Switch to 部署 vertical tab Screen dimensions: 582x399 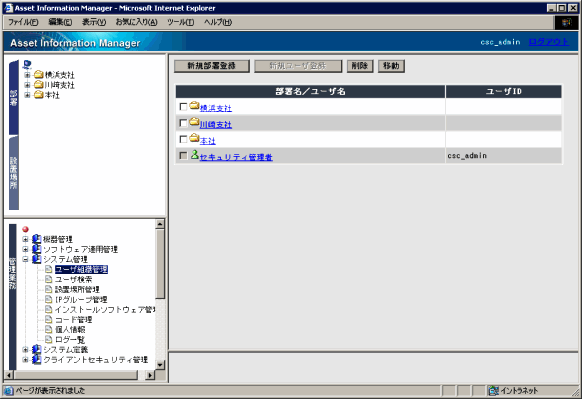[13, 98]
